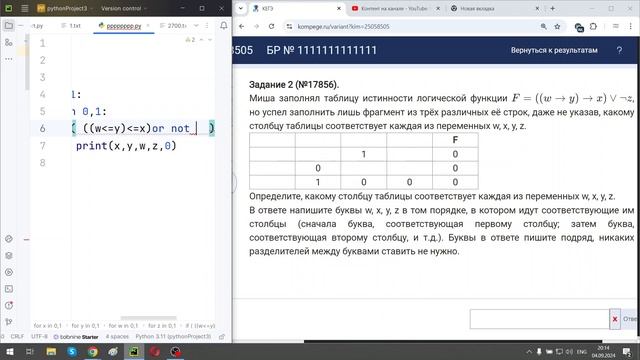This screenshot has width=640, height=360.
Task: Open Chrome tab search dropdown
Action: (x=241, y=8)
